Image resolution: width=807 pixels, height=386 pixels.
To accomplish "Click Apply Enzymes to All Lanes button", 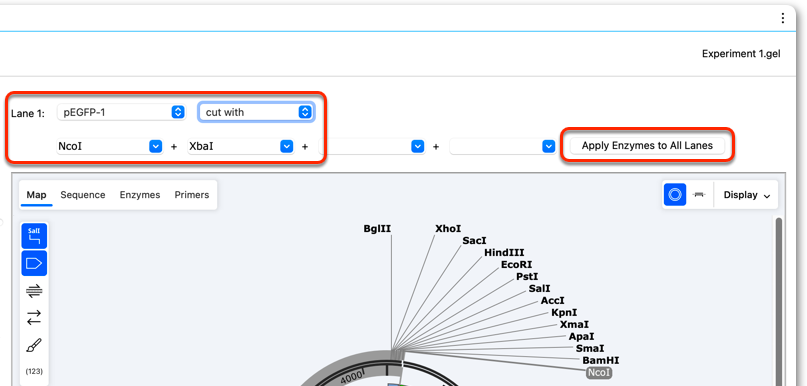I will (x=647, y=146).
